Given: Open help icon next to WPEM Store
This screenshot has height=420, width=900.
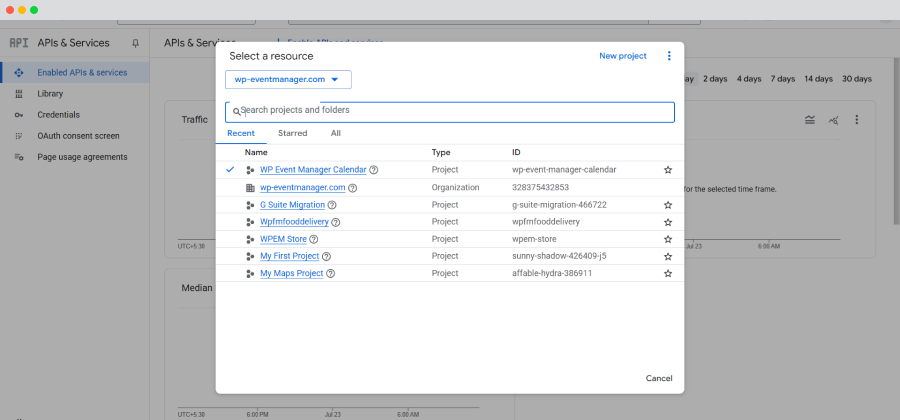Looking at the screenshot, I should point(313,239).
